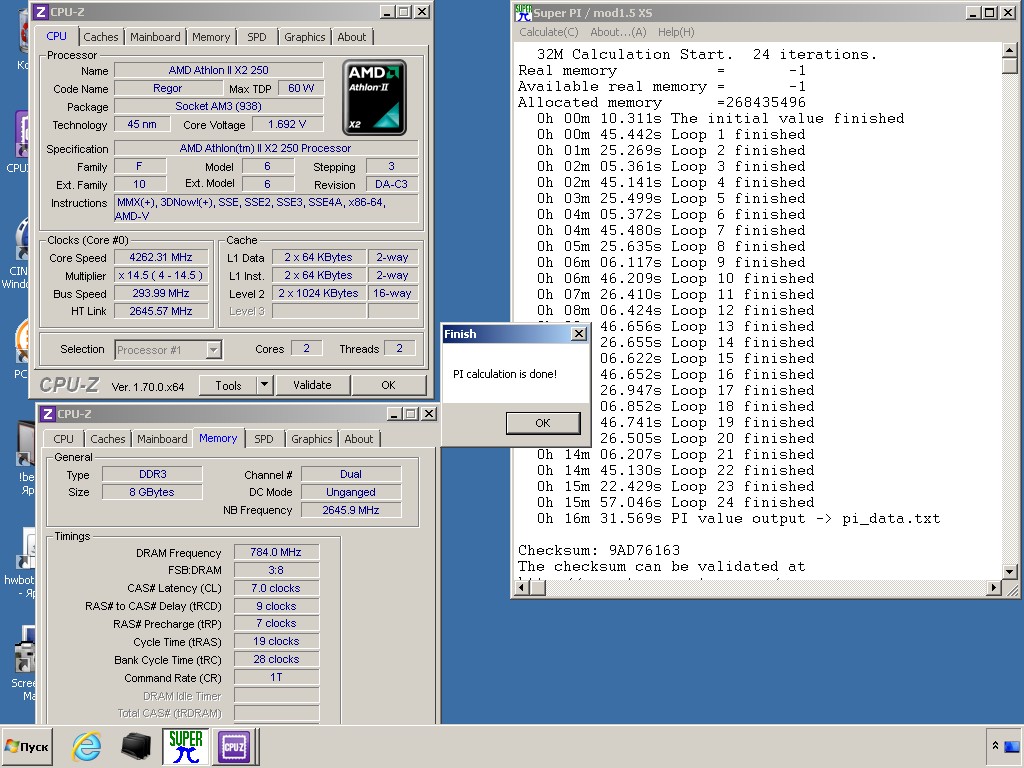This screenshot has height=768, width=1024.
Task: Click the Multiplier value x 14.5
Action: pyautogui.click(x=161, y=276)
